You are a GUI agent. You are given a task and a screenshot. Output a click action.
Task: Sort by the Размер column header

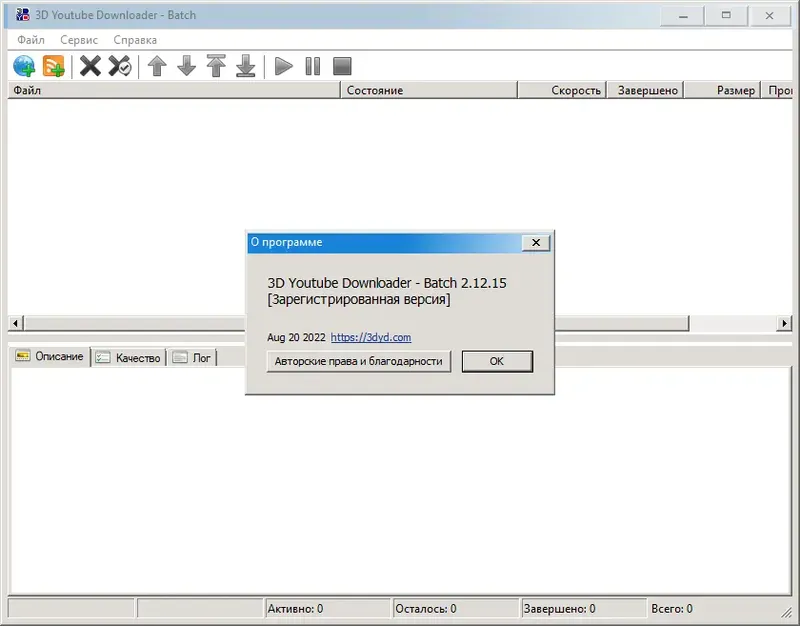pos(722,90)
